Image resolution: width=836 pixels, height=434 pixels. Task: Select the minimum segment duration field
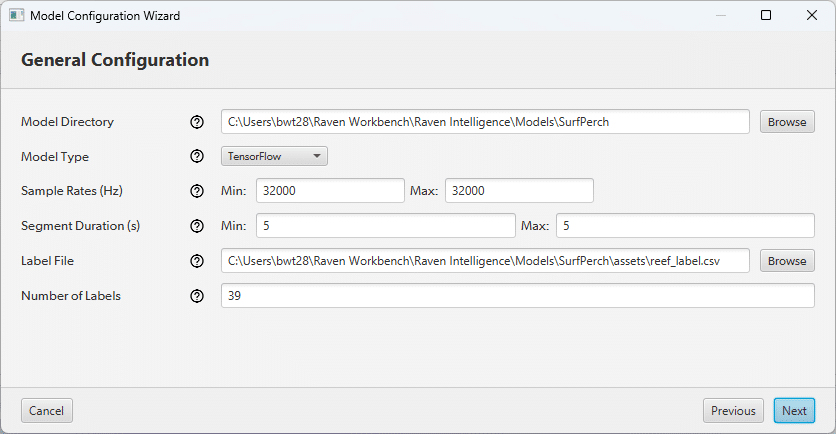385,226
